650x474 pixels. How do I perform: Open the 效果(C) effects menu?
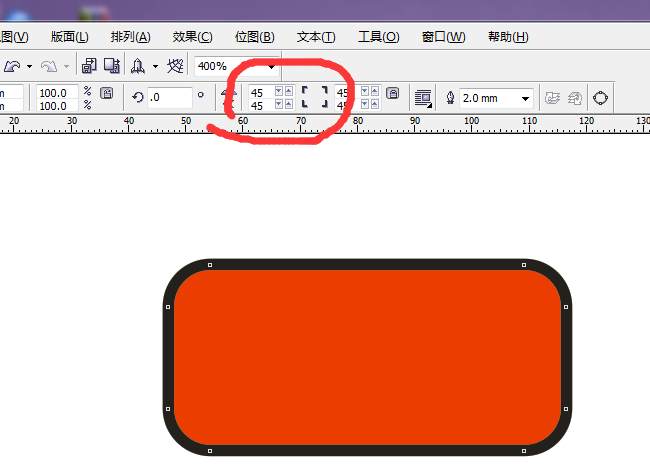pyautogui.click(x=192, y=37)
